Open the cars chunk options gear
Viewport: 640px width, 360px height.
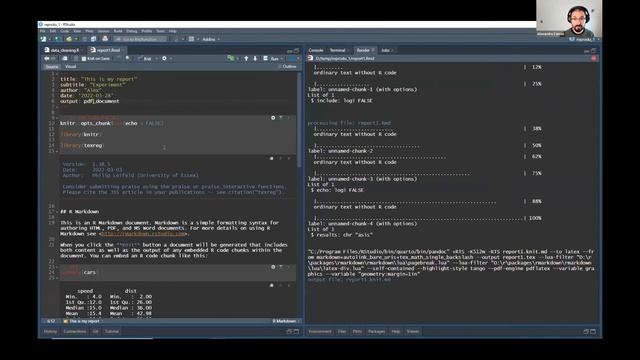[273, 267]
